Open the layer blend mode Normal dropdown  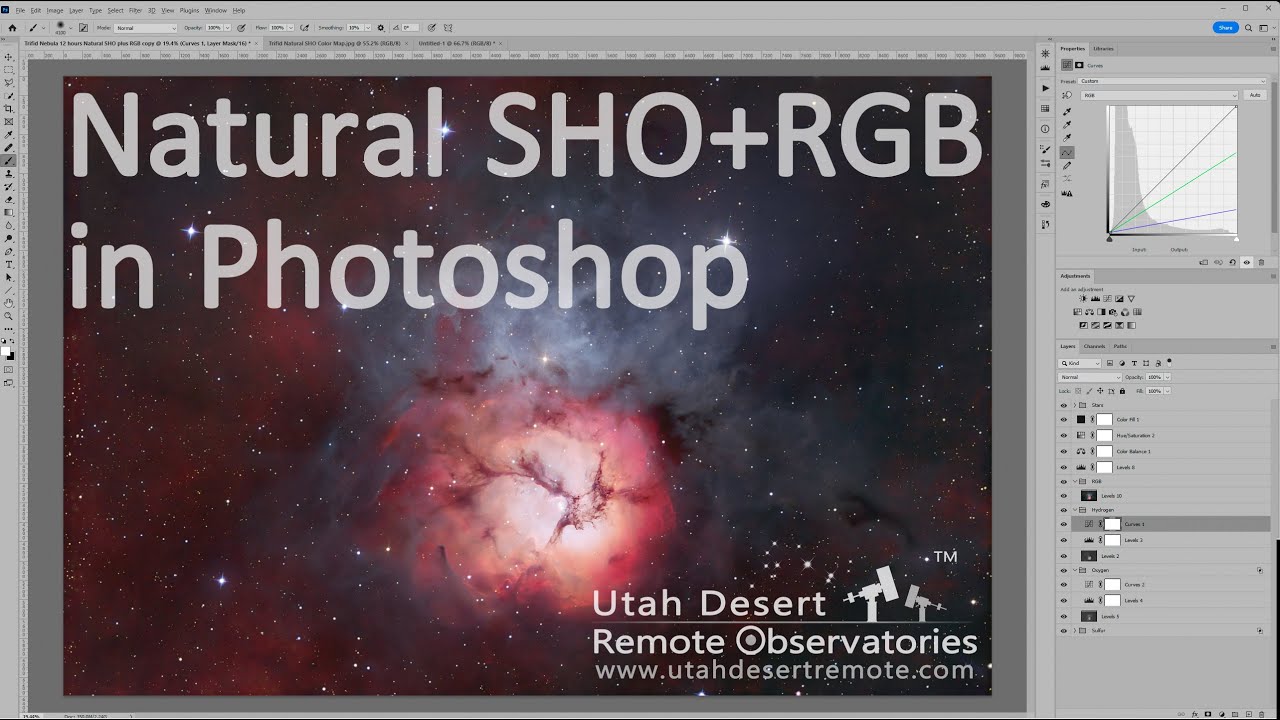1090,377
